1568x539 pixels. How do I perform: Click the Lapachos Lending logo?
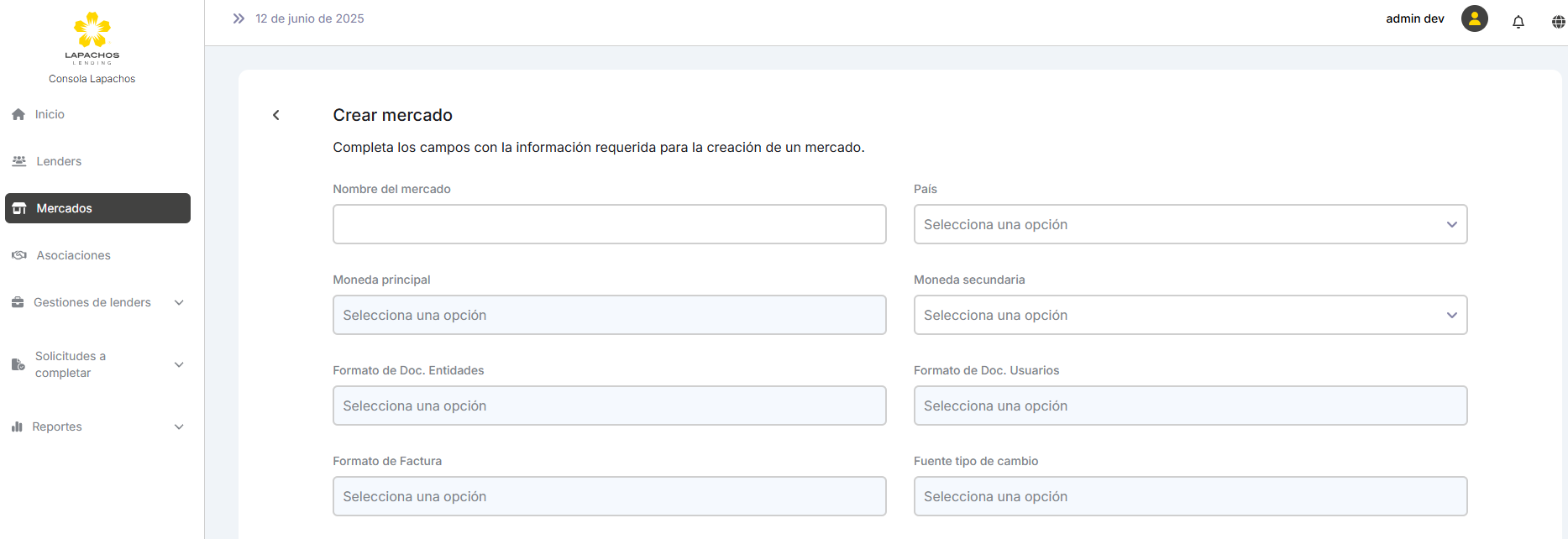92,39
